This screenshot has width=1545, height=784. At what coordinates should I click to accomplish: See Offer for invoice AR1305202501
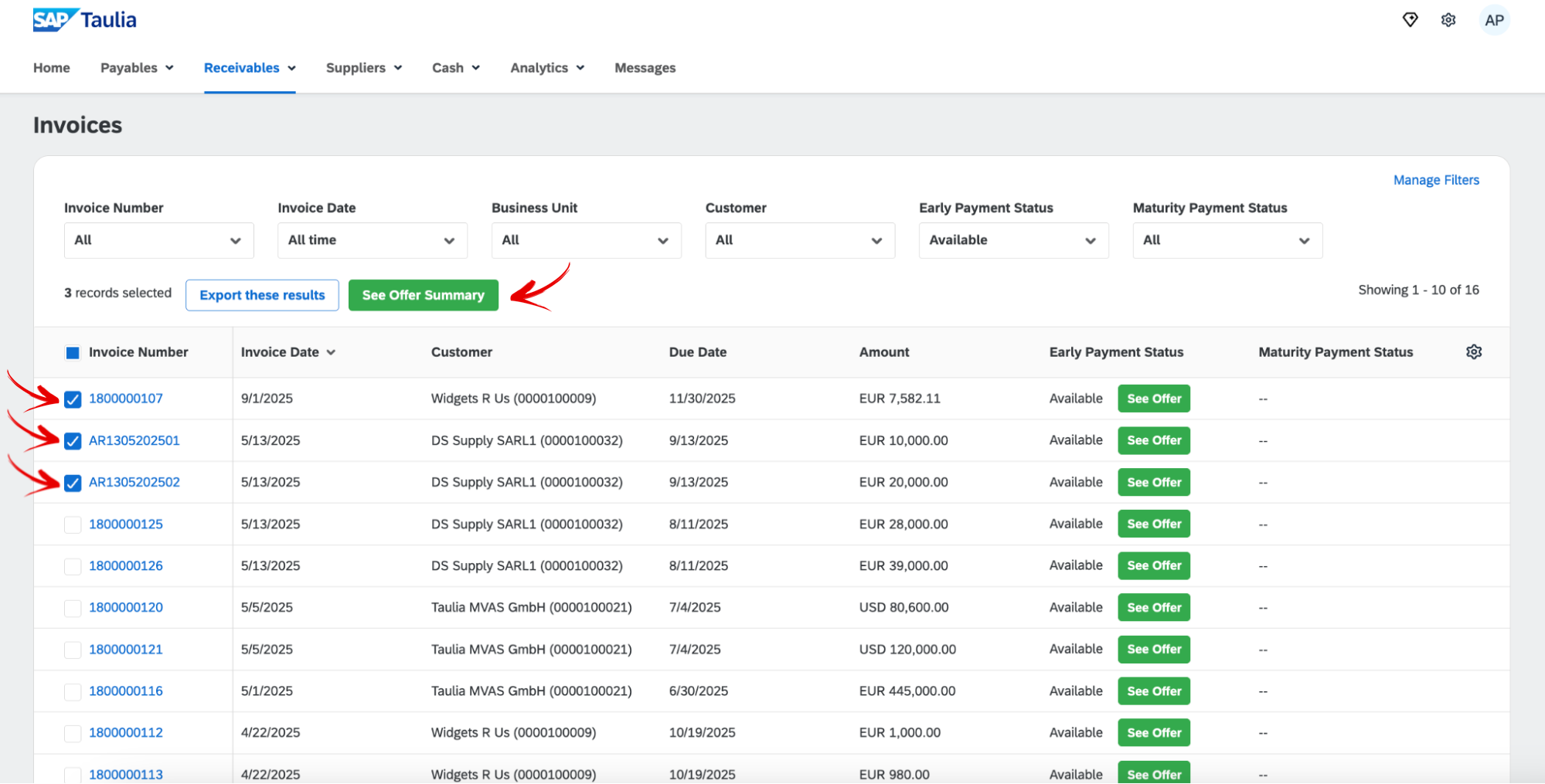point(1154,440)
